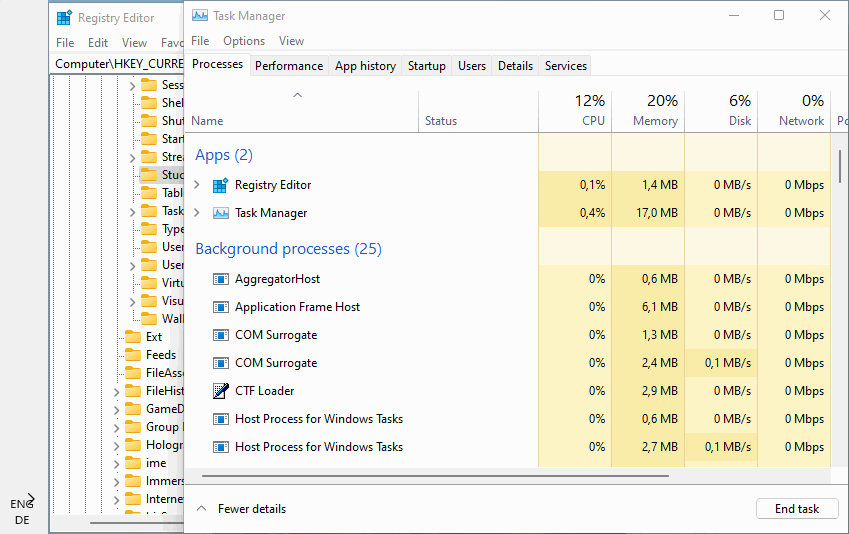
Task: Select the CTF Loader process row
Action: (507, 390)
